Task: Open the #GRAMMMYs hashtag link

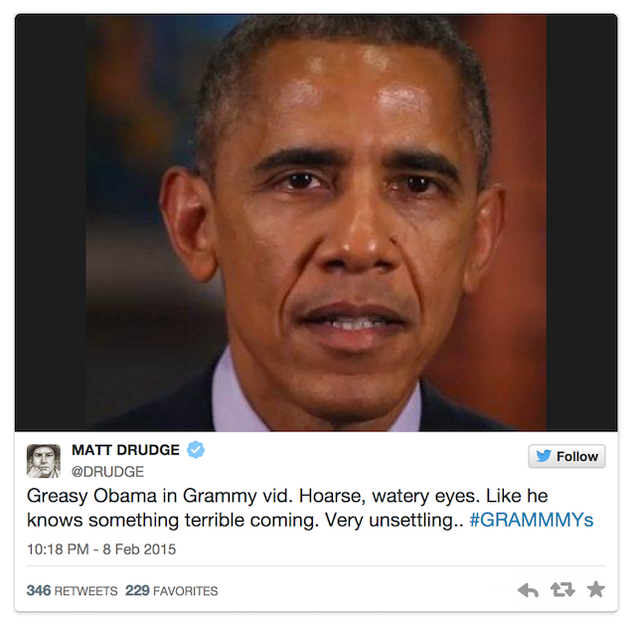Action: pyautogui.click(x=531, y=520)
